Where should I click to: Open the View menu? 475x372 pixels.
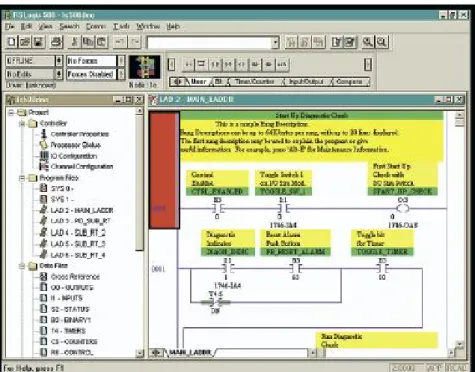[x=45, y=26]
